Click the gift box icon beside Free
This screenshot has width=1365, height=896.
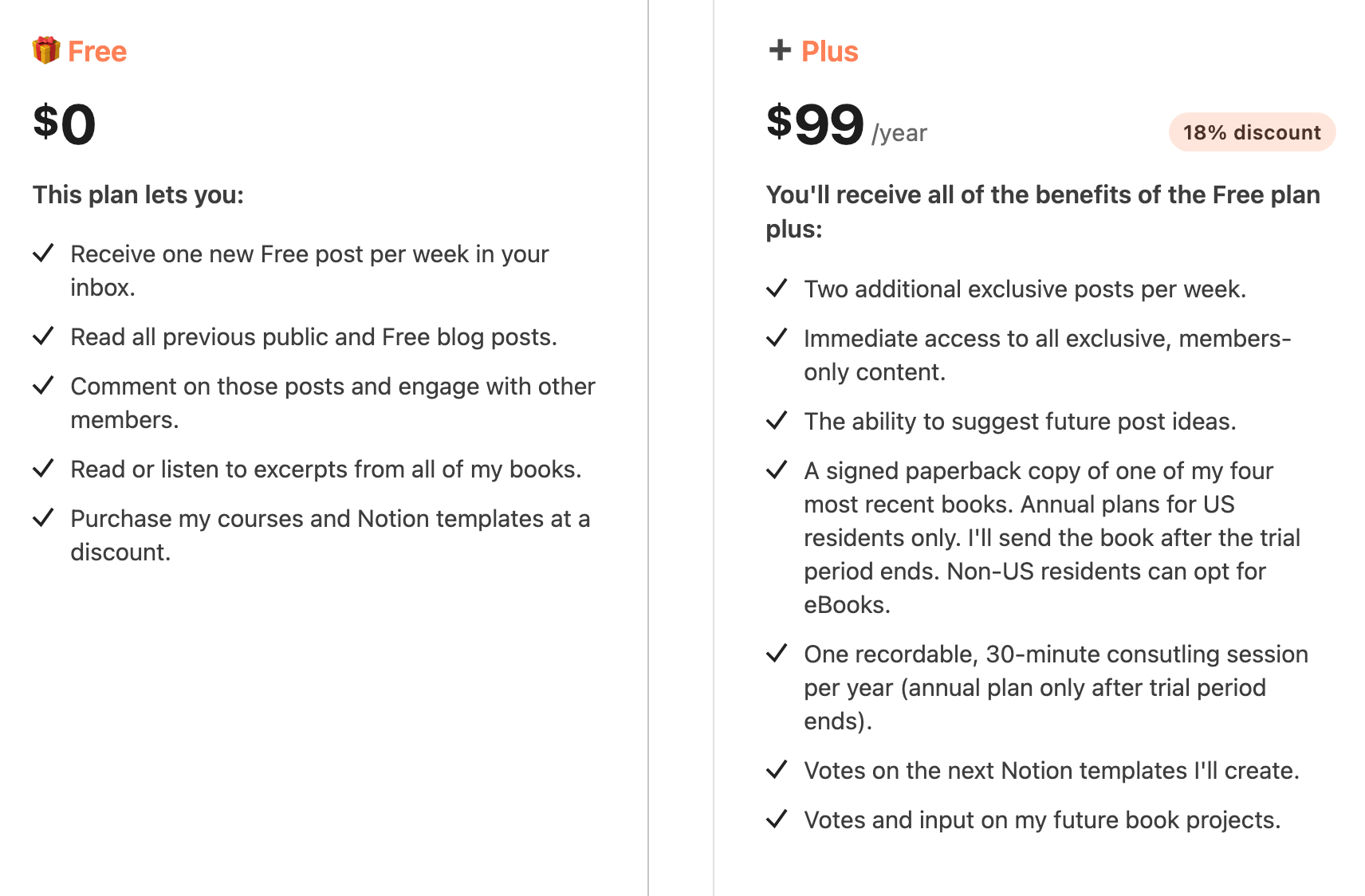click(x=46, y=50)
